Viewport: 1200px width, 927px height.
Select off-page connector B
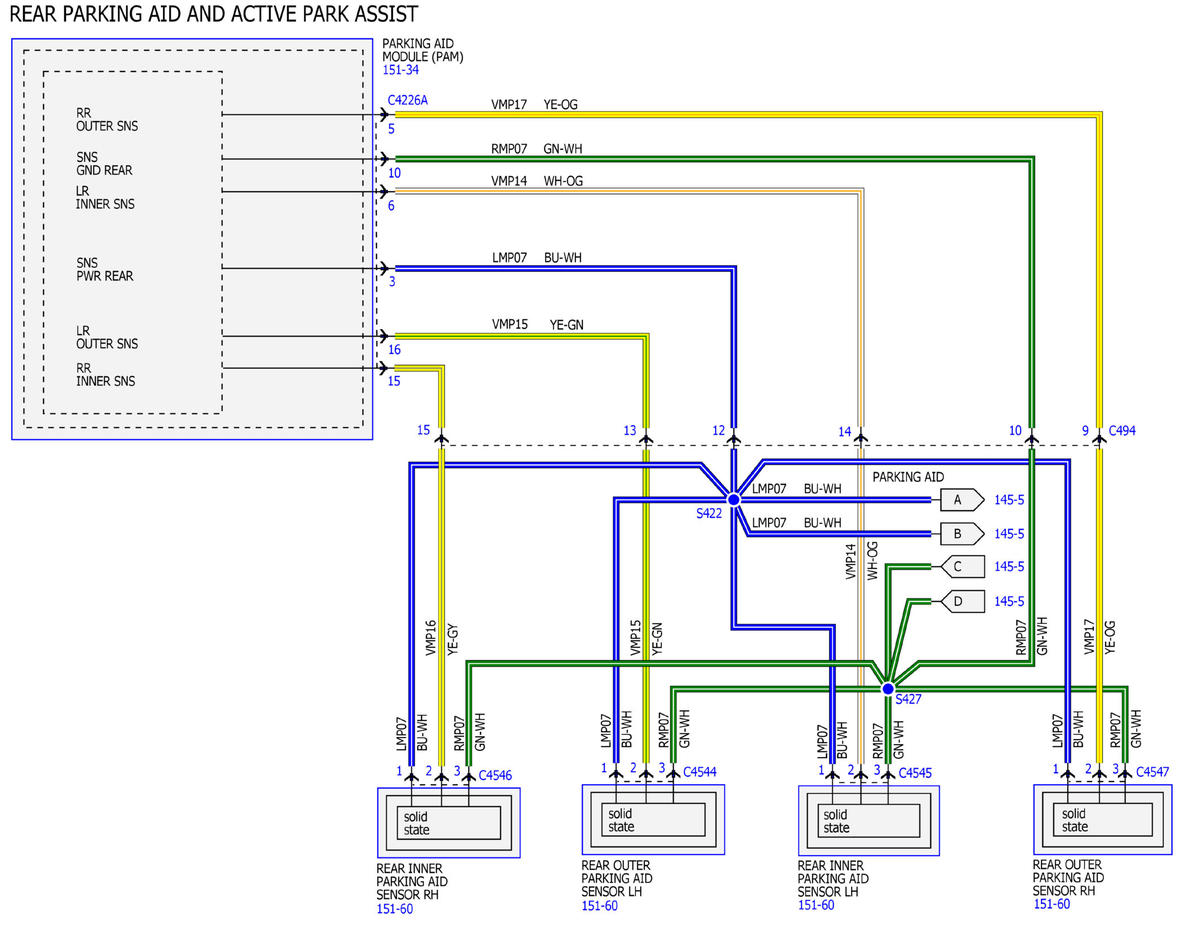962,533
